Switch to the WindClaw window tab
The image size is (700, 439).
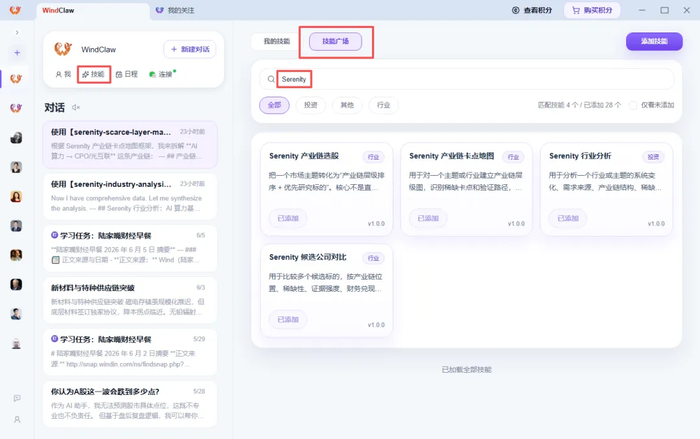pos(93,10)
